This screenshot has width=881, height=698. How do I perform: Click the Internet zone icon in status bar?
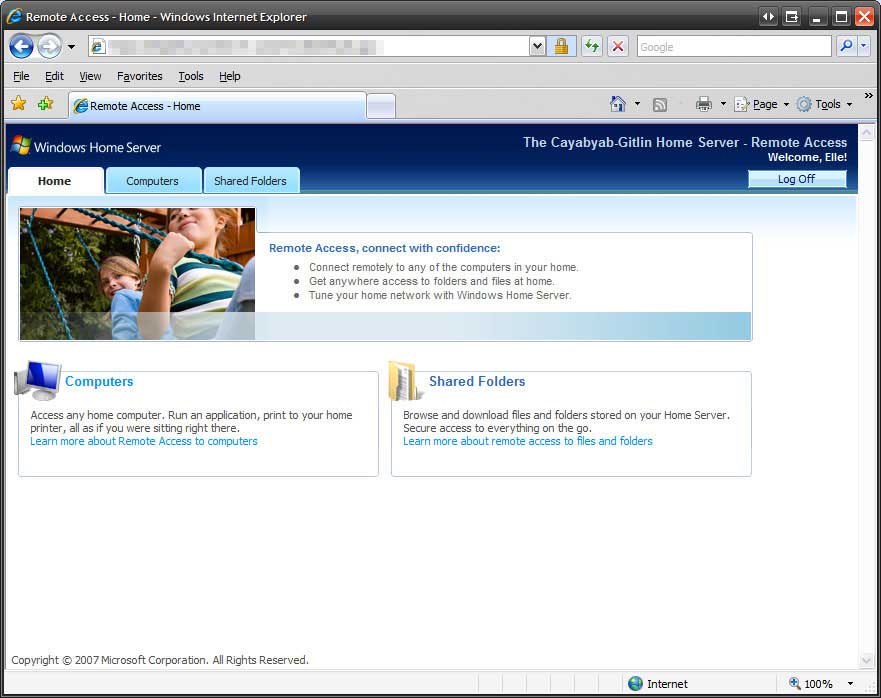coord(636,683)
